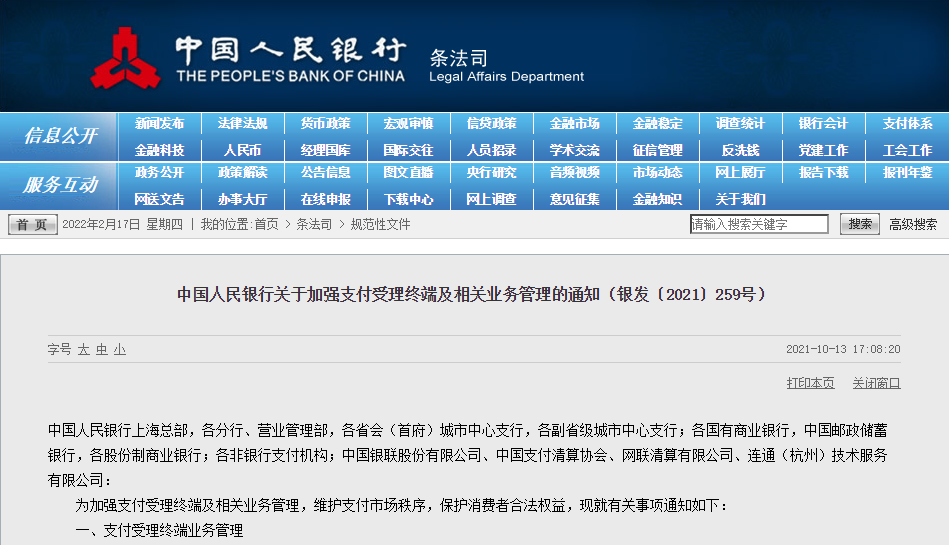The width and height of the screenshot is (949, 545).
Task: Click 规范性文件 in the breadcrumb
Action: pos(380,225)
